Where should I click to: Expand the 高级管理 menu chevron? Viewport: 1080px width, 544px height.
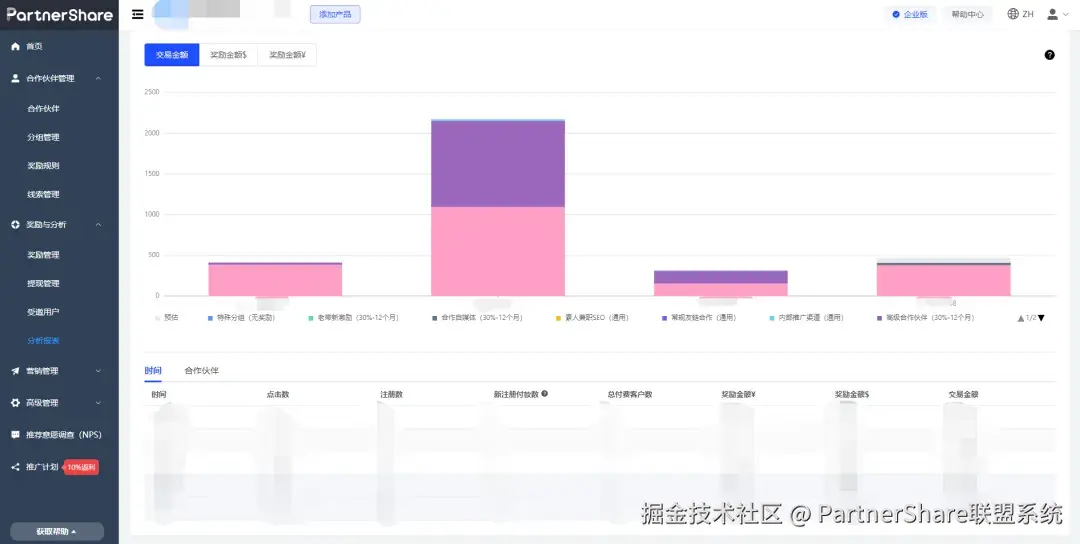coord(98,403)
